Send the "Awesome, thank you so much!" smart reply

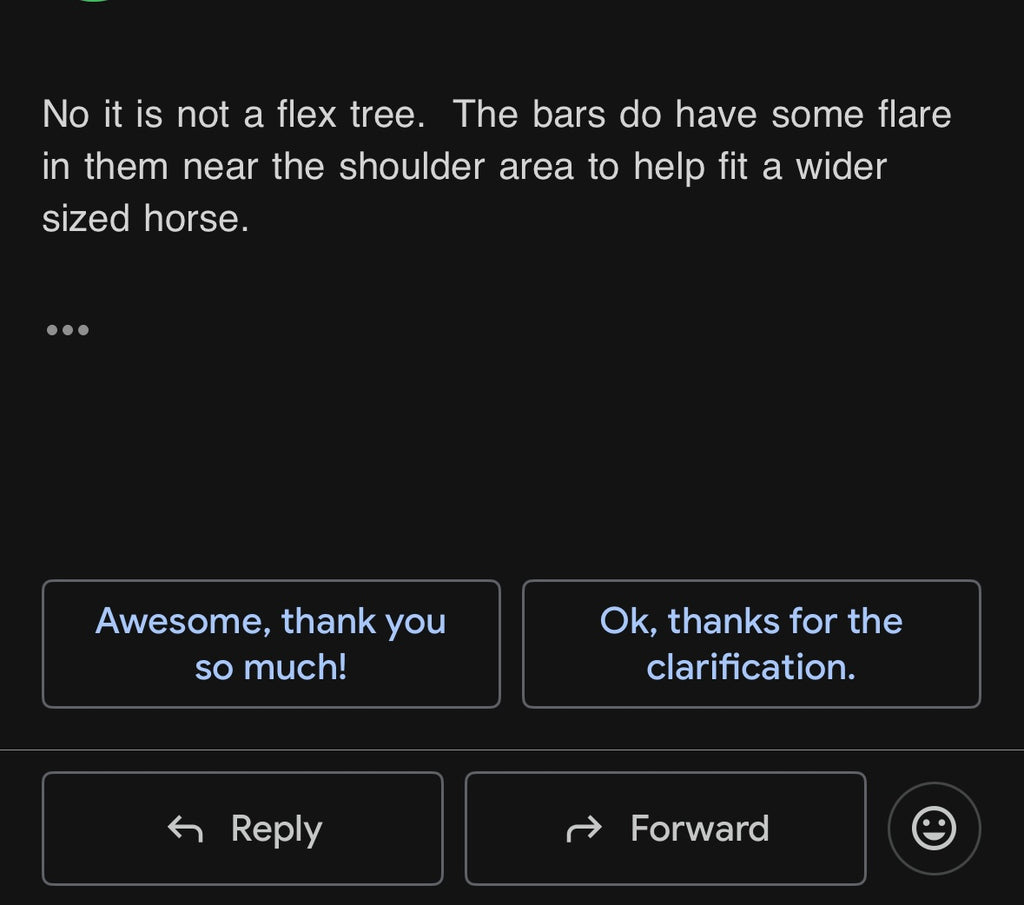(x=271, y=644)
